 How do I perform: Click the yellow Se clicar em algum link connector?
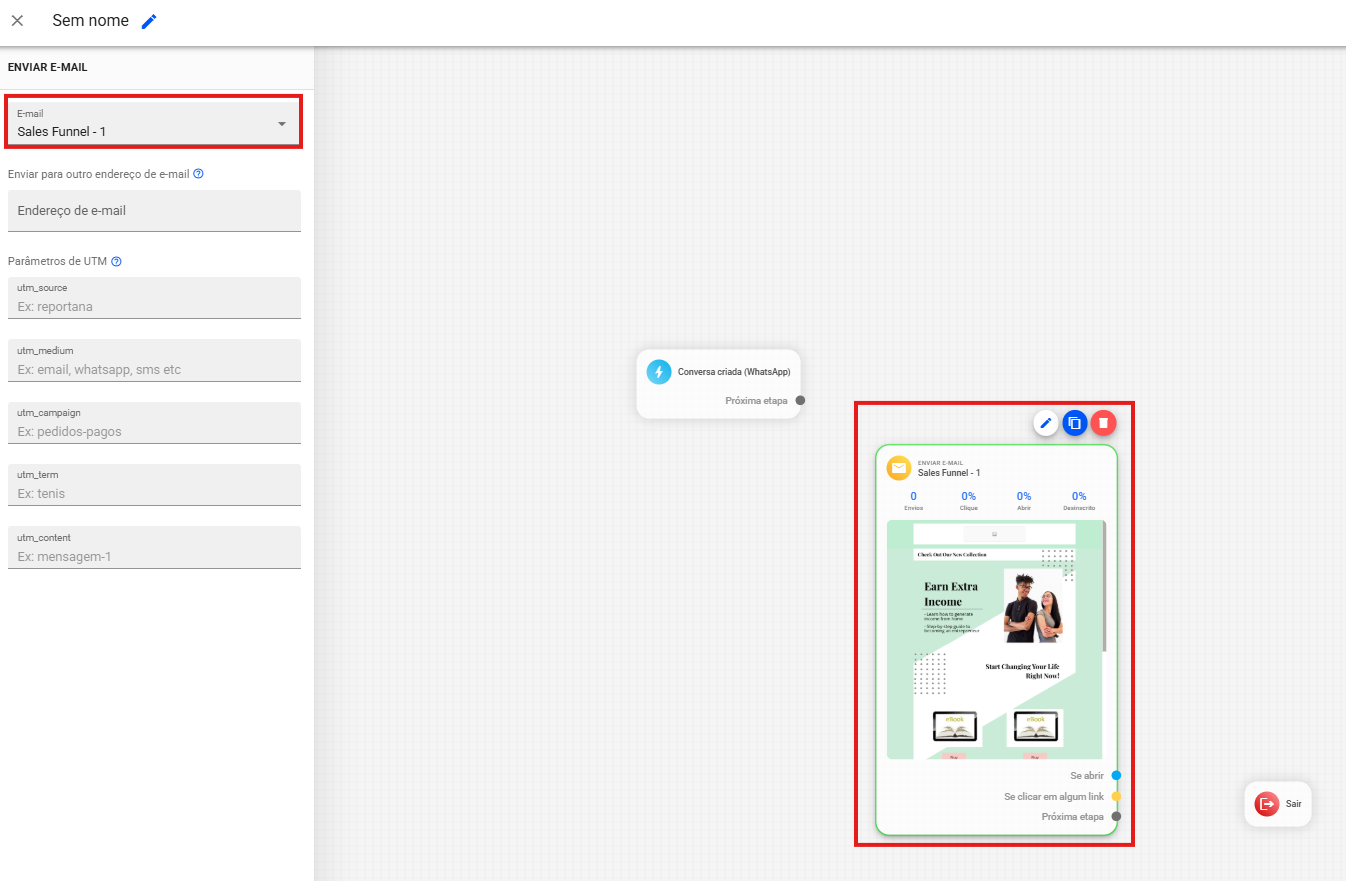tap(1116, 796)
